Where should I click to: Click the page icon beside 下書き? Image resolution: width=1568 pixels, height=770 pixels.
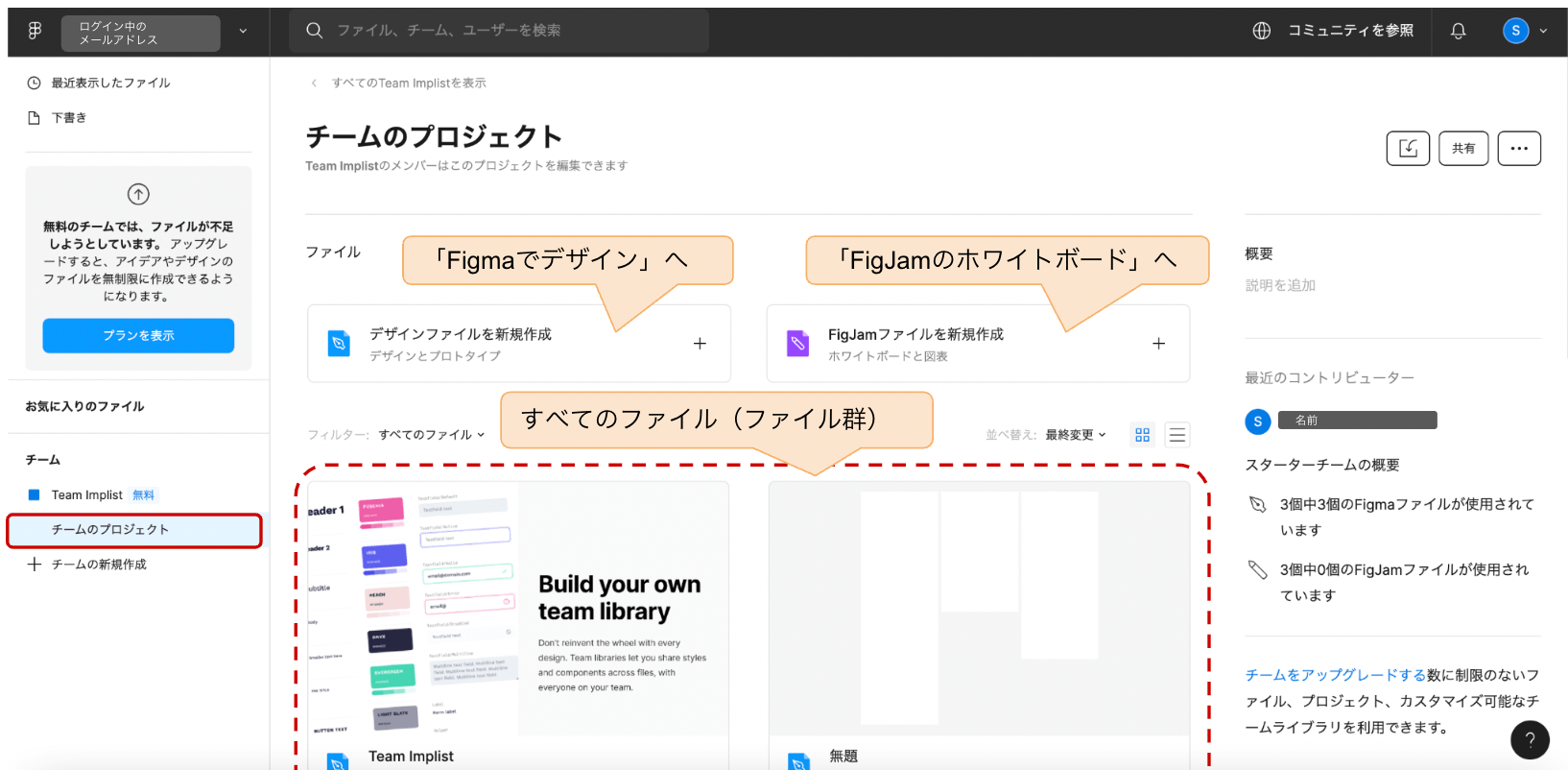(x=34, y=117)
